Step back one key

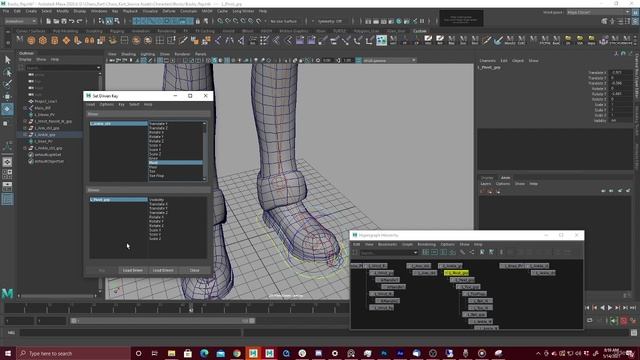click(x=595, y=308)
